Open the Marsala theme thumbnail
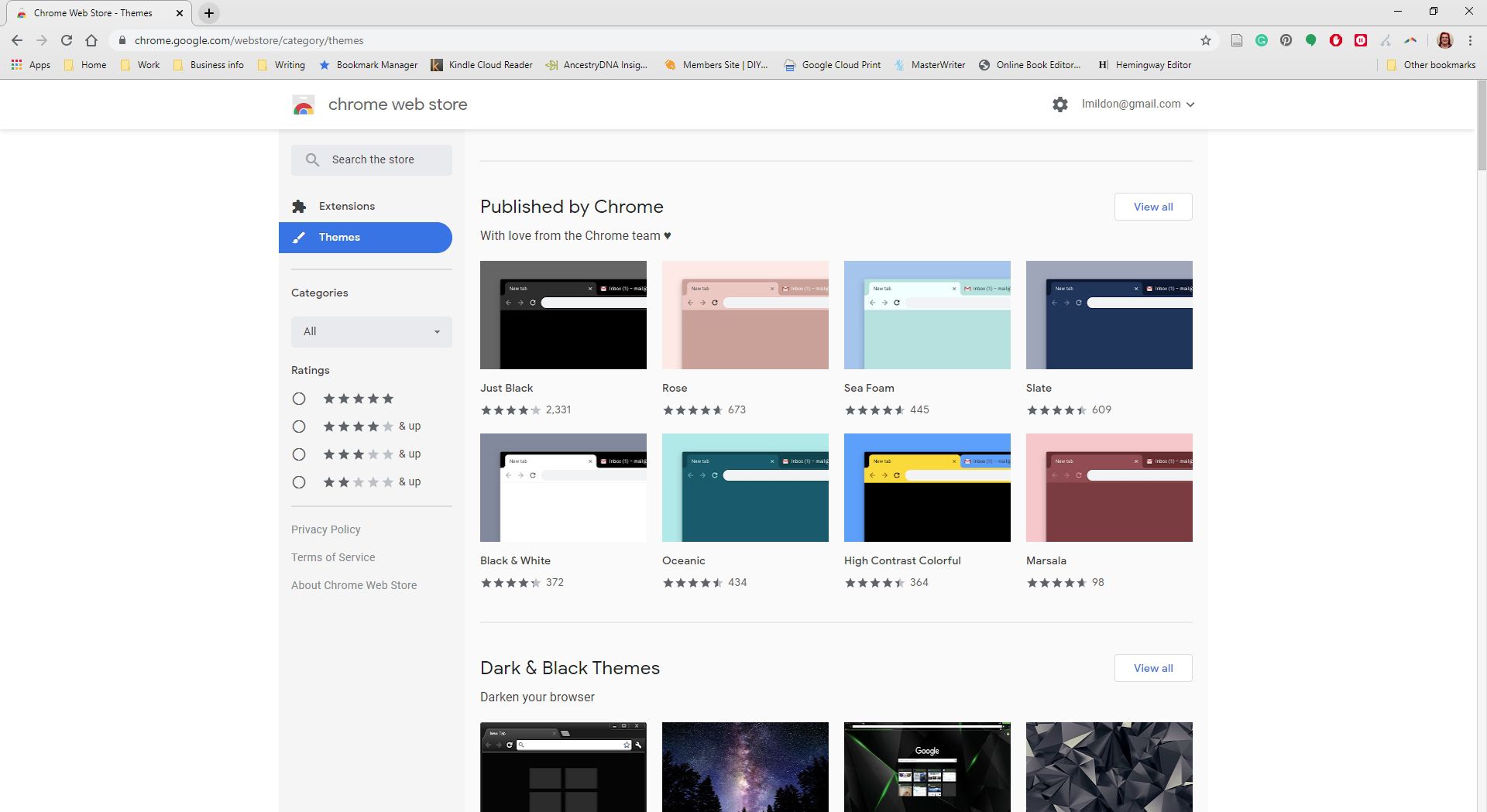 click(1109, 488)
